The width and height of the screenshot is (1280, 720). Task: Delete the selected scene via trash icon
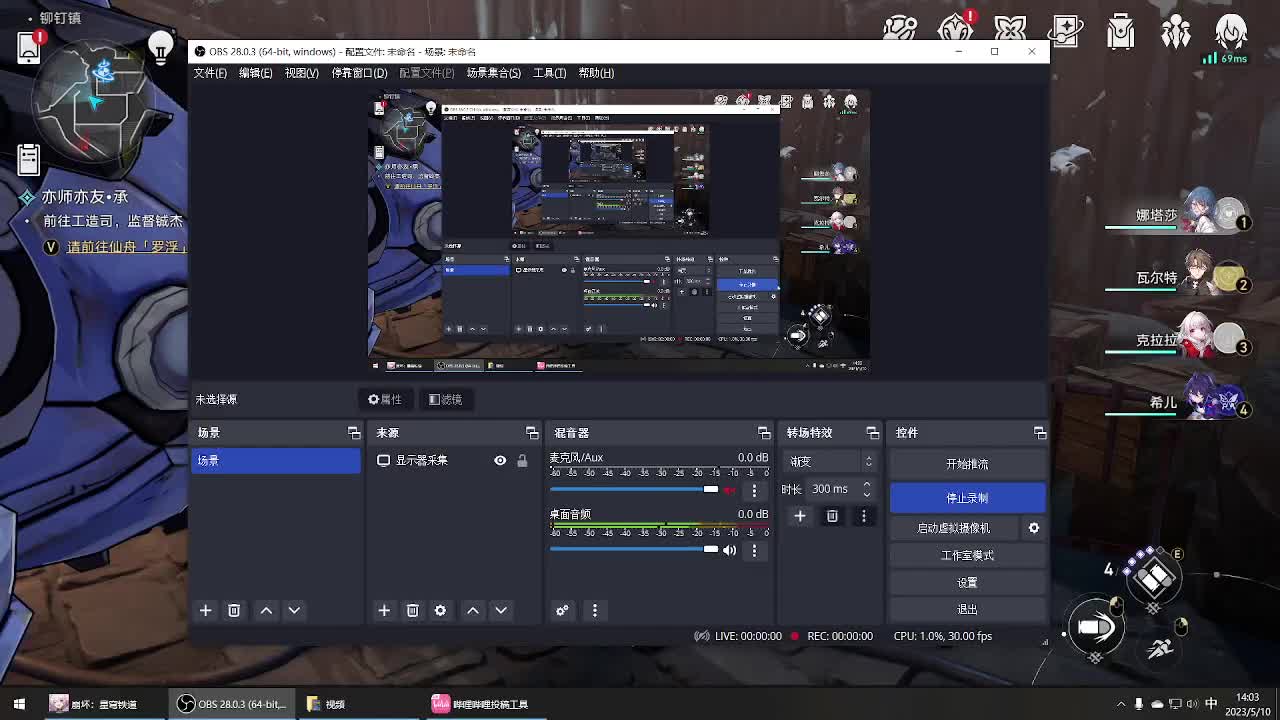[x=234, y=610]
